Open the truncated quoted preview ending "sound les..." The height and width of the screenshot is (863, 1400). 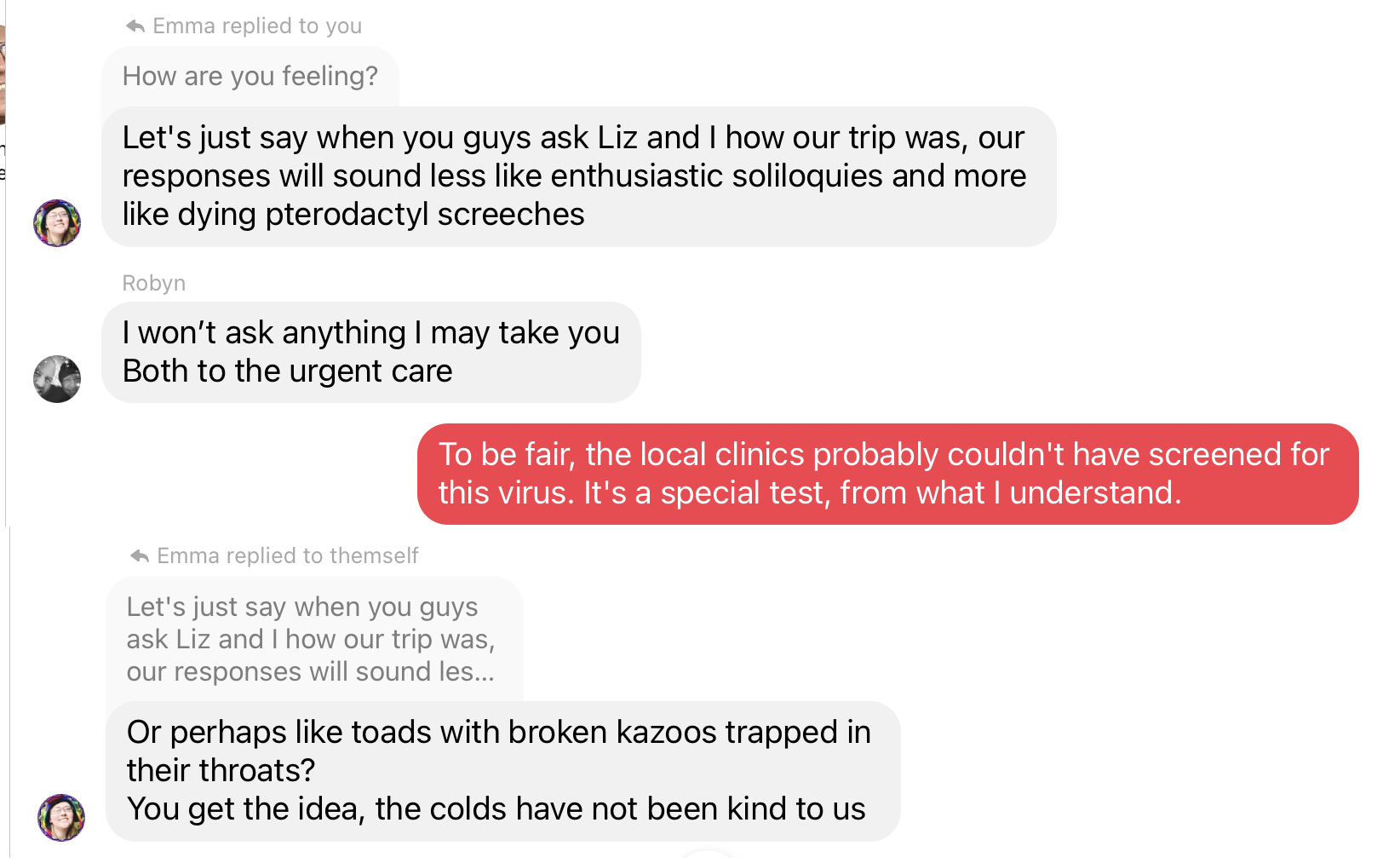[313, 639]
